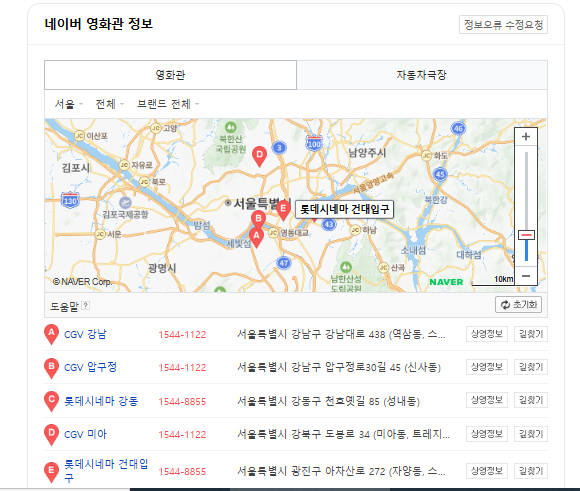Open help question mark icon next to 도움말
The width and height of the screenshot is (580, 491).
point(85,305)
